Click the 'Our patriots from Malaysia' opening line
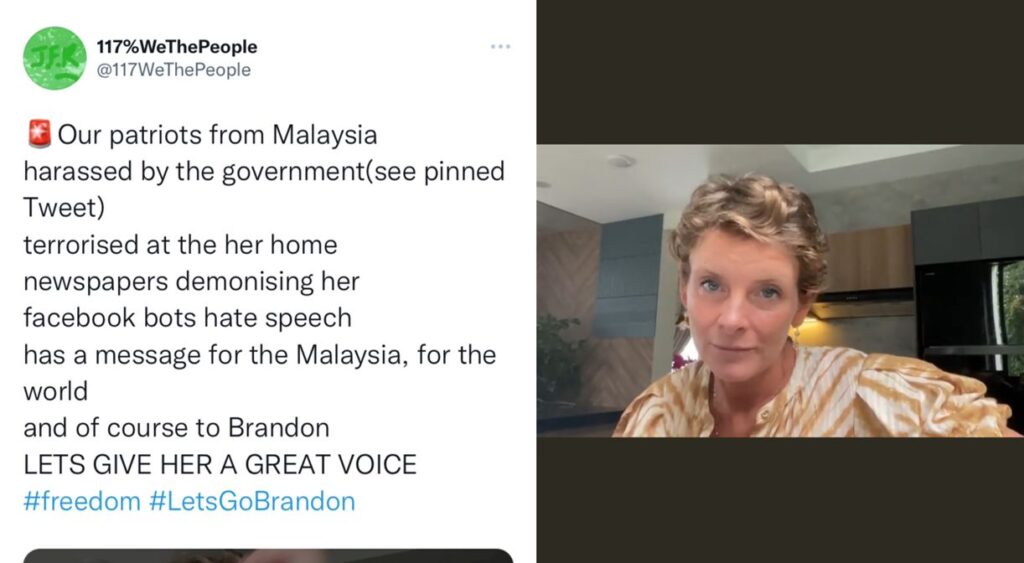1024x563 pixels. 217,135
